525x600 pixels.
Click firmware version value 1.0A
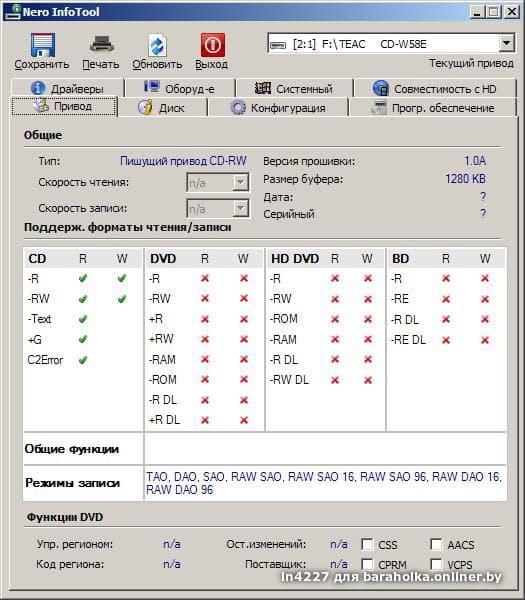[475, 160]
